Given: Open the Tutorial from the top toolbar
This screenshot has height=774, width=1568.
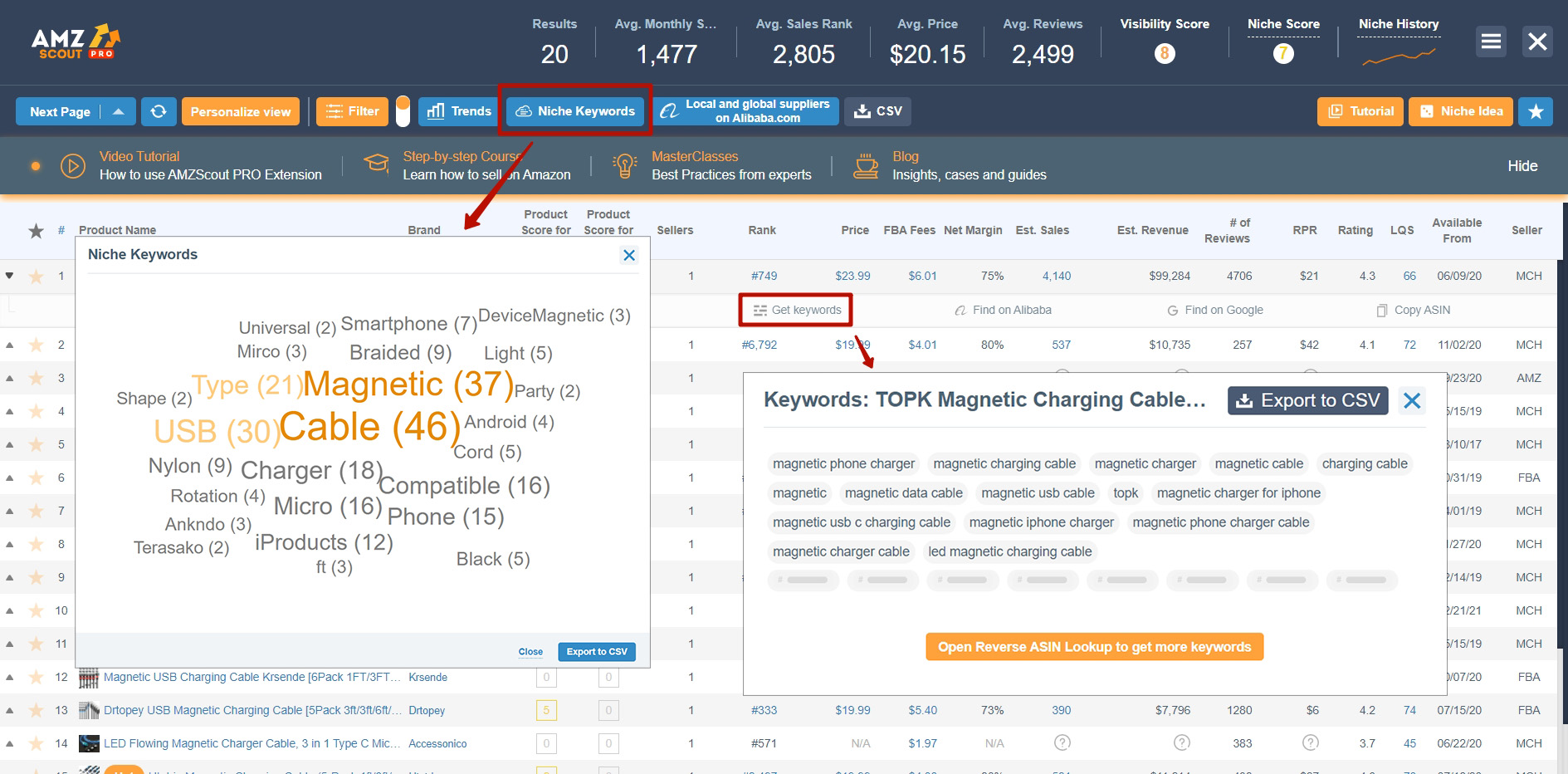Looking at the screenshot, I should pyautogui.click(x=1359, y=110).
